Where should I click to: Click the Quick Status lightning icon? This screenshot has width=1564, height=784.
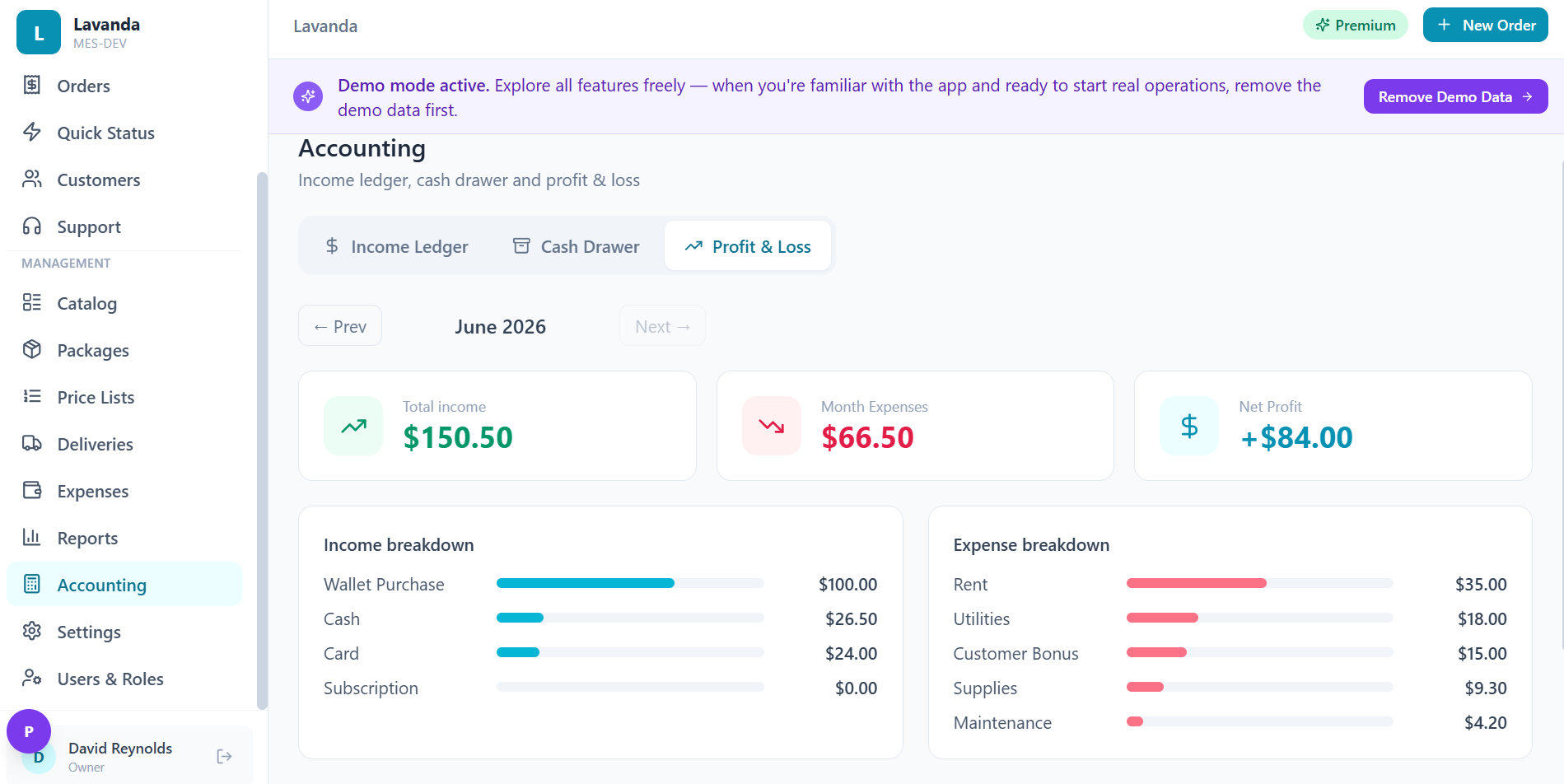[x=32, y=132]
